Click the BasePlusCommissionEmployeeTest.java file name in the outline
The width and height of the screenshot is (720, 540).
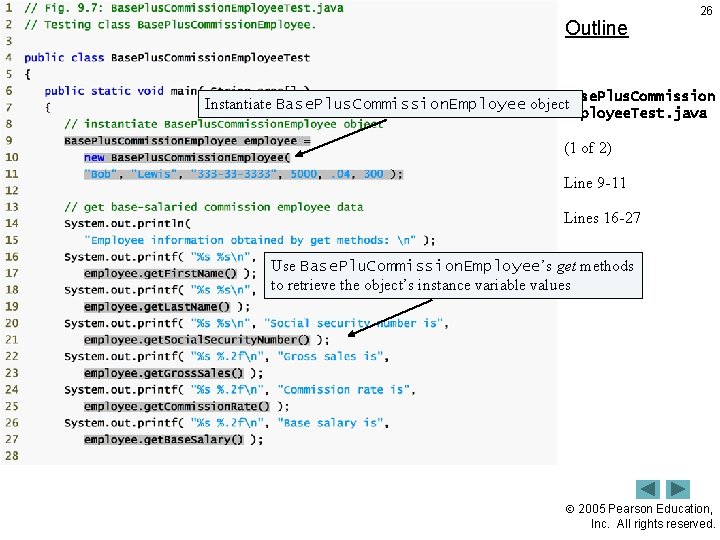pos(648,105)
